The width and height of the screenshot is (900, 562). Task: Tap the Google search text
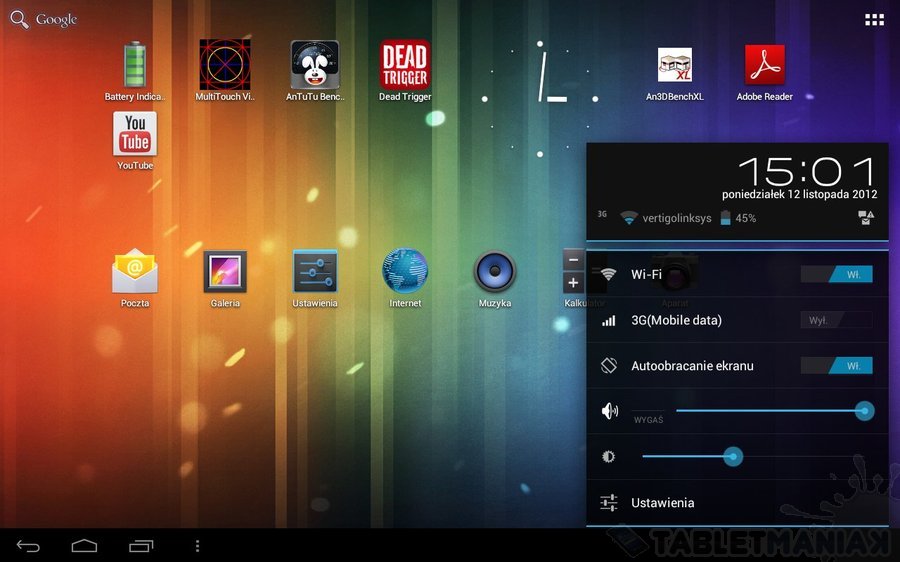[x=56, y=20]
